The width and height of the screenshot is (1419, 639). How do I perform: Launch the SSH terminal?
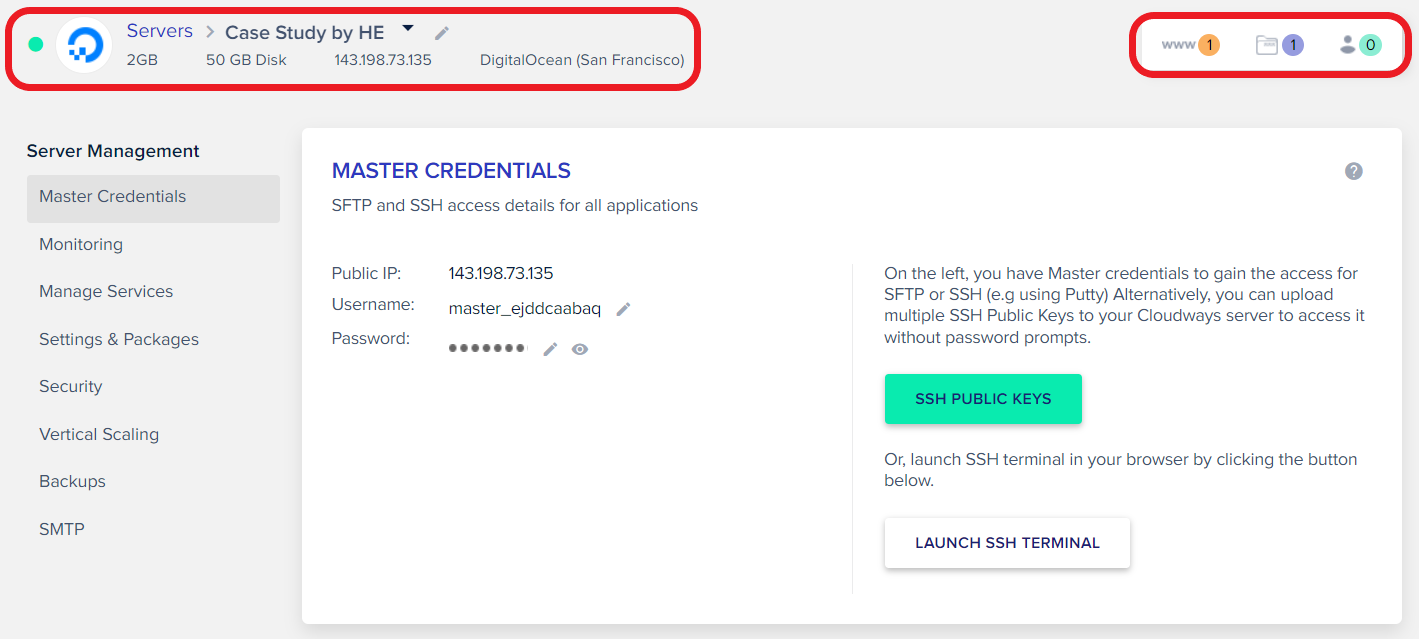pos(1007,543)
